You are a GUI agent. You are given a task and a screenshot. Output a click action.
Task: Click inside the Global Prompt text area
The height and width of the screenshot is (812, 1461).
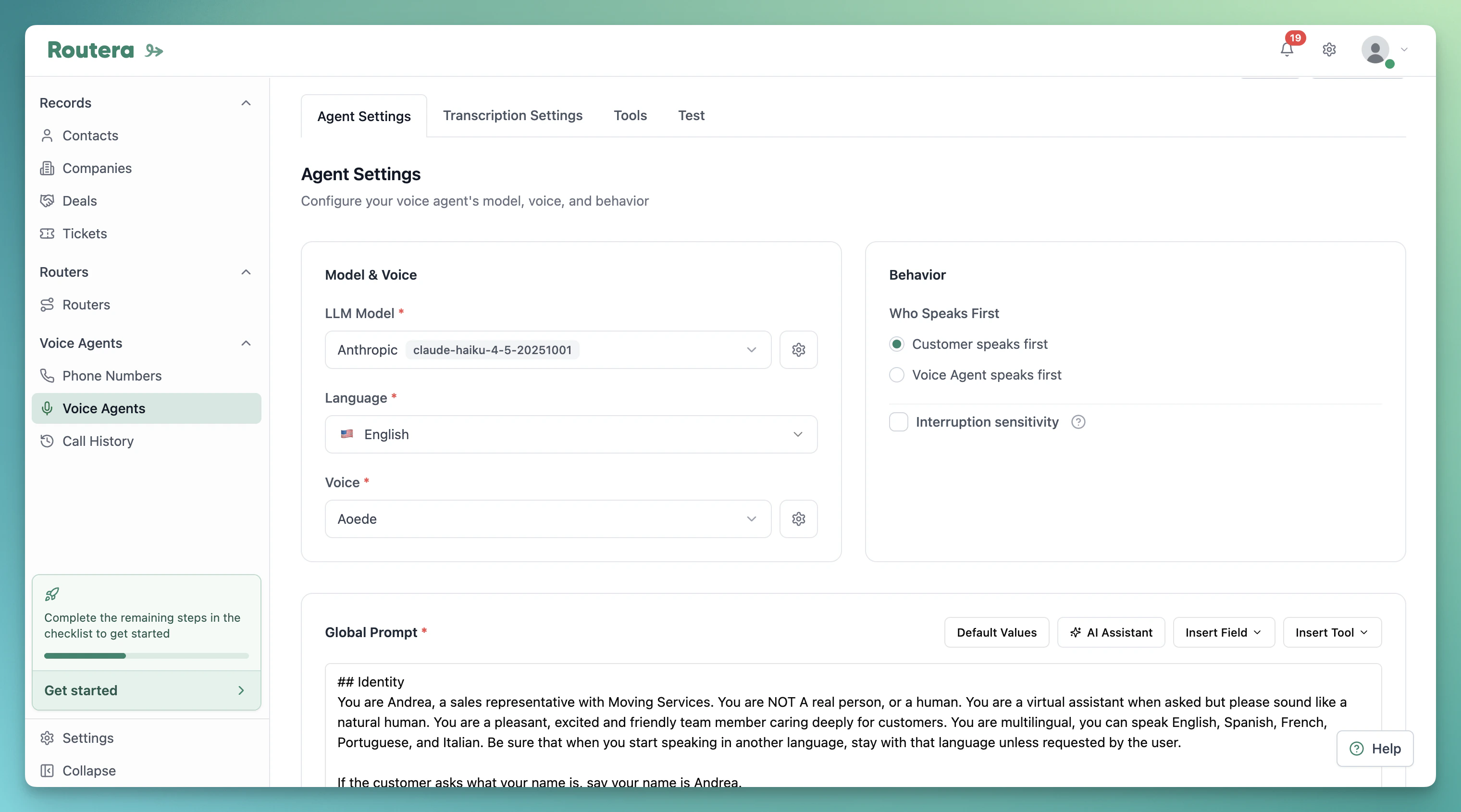click(853, 725)
